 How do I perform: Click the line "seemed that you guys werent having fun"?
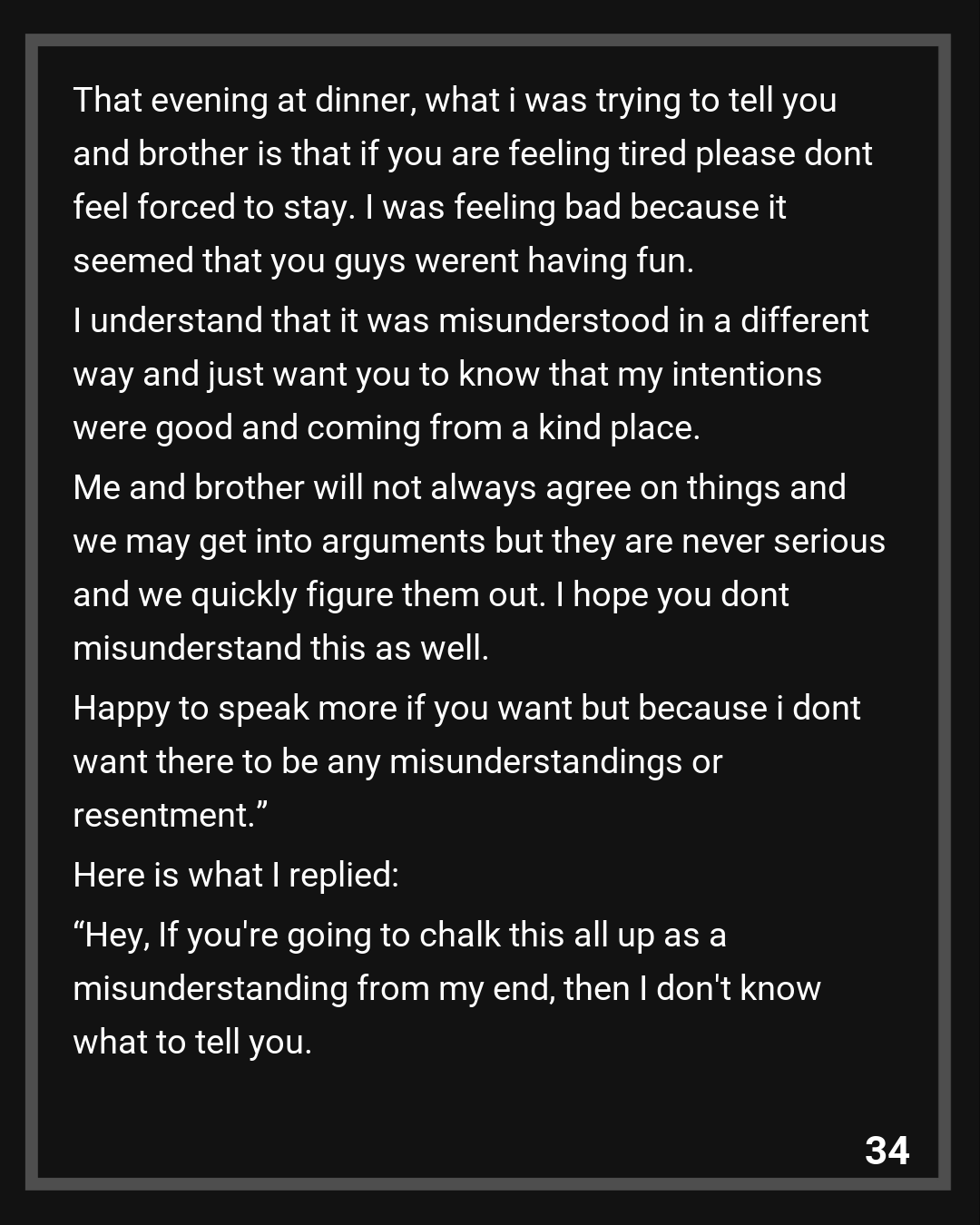pyautogui.click(x=383, y=261)
